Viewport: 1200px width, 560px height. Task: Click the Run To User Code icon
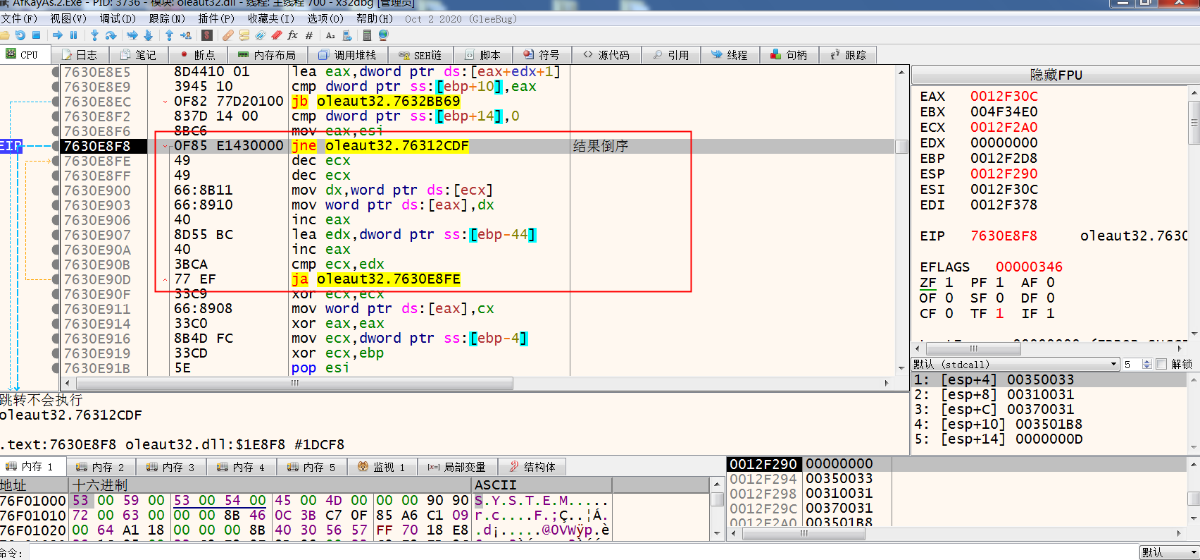coord(186,35)
